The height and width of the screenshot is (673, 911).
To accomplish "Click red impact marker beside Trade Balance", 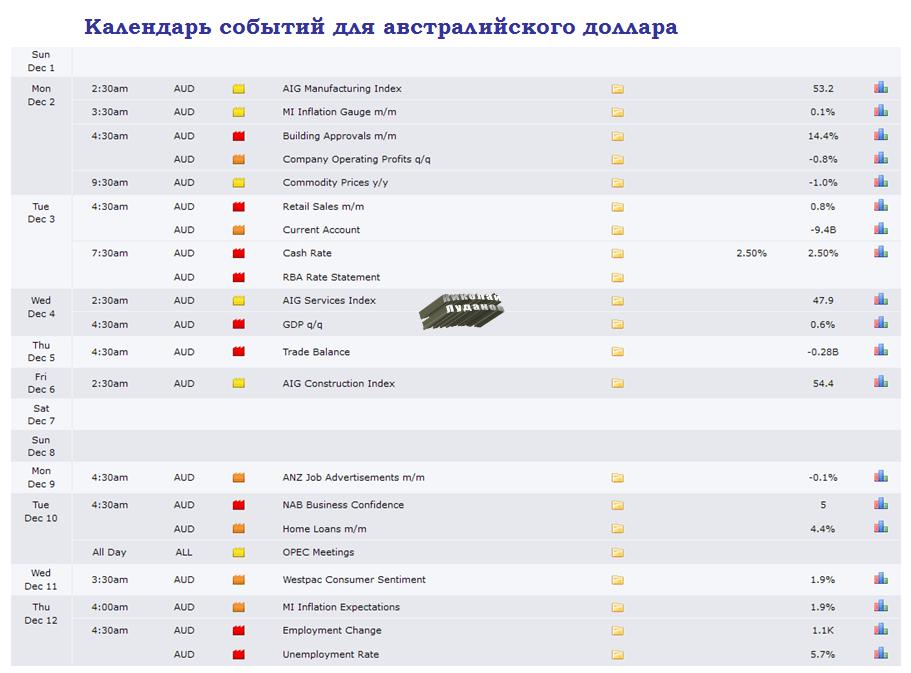I will coord(239,352).
